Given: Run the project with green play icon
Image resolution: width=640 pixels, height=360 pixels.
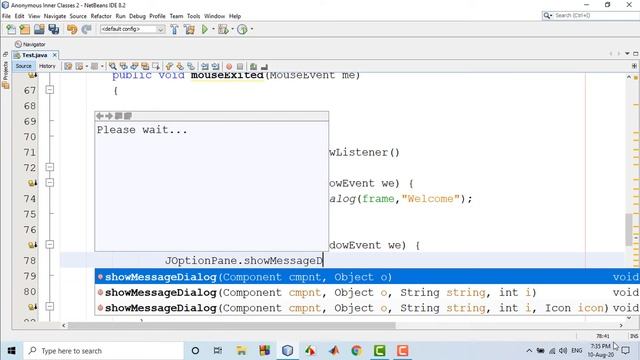Looking at the screenshot, I should coord(205,29).
